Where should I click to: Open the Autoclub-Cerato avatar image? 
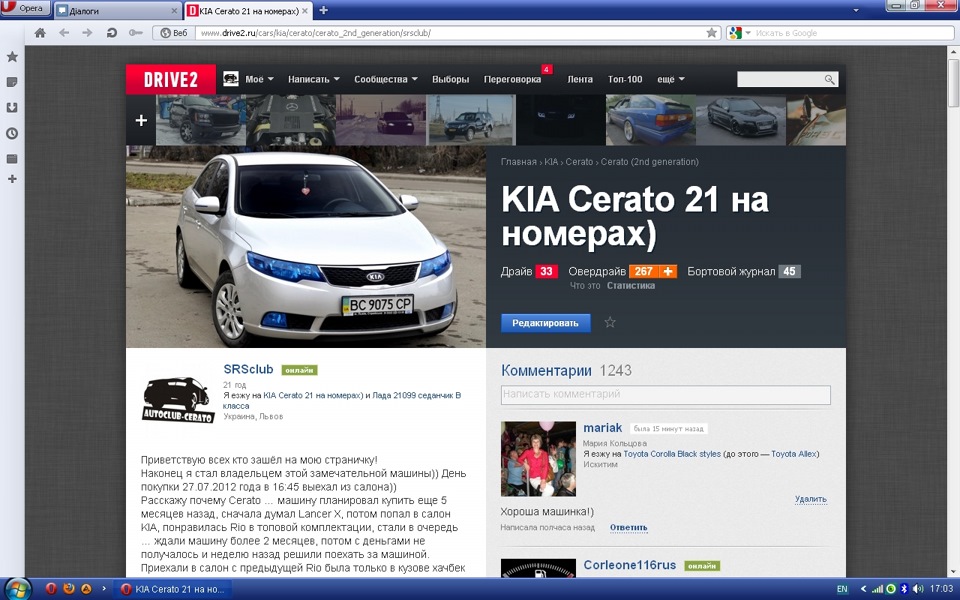click(x=178, y=399)
